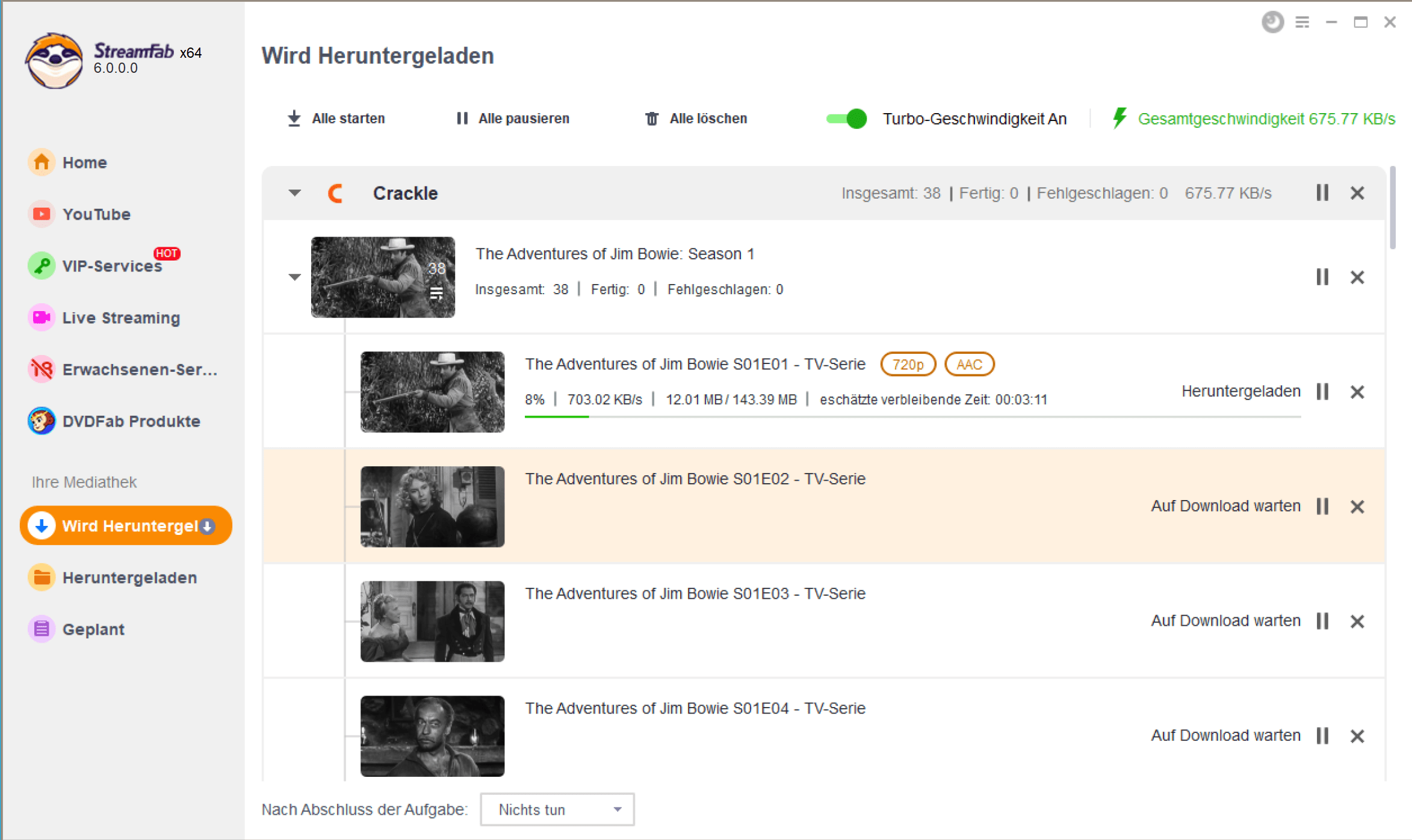Select the S01E03 episode title
The width and height of the screenshot is (1412, 840).
(695, 594)
